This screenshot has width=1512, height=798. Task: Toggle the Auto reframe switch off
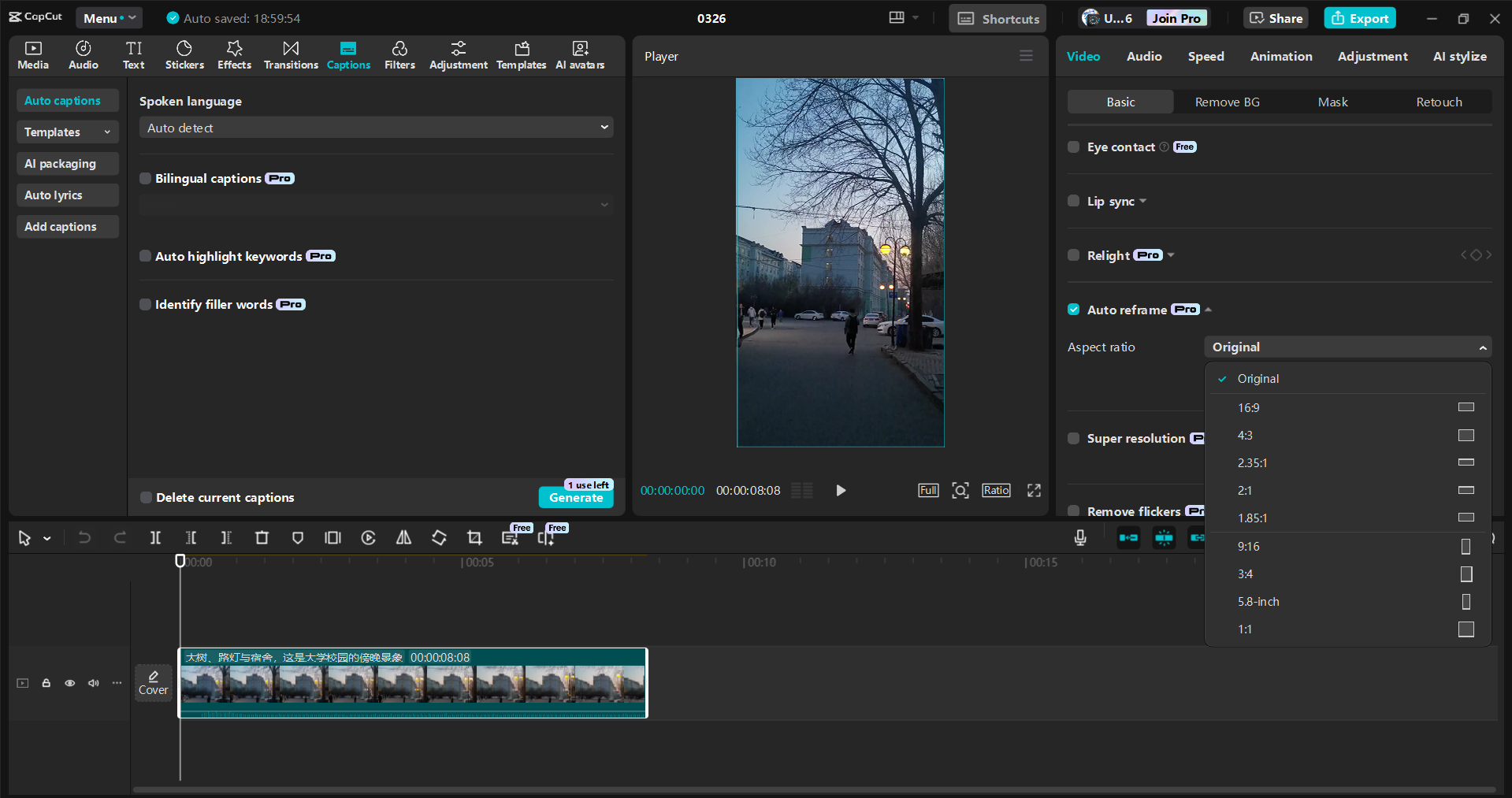1073,309
